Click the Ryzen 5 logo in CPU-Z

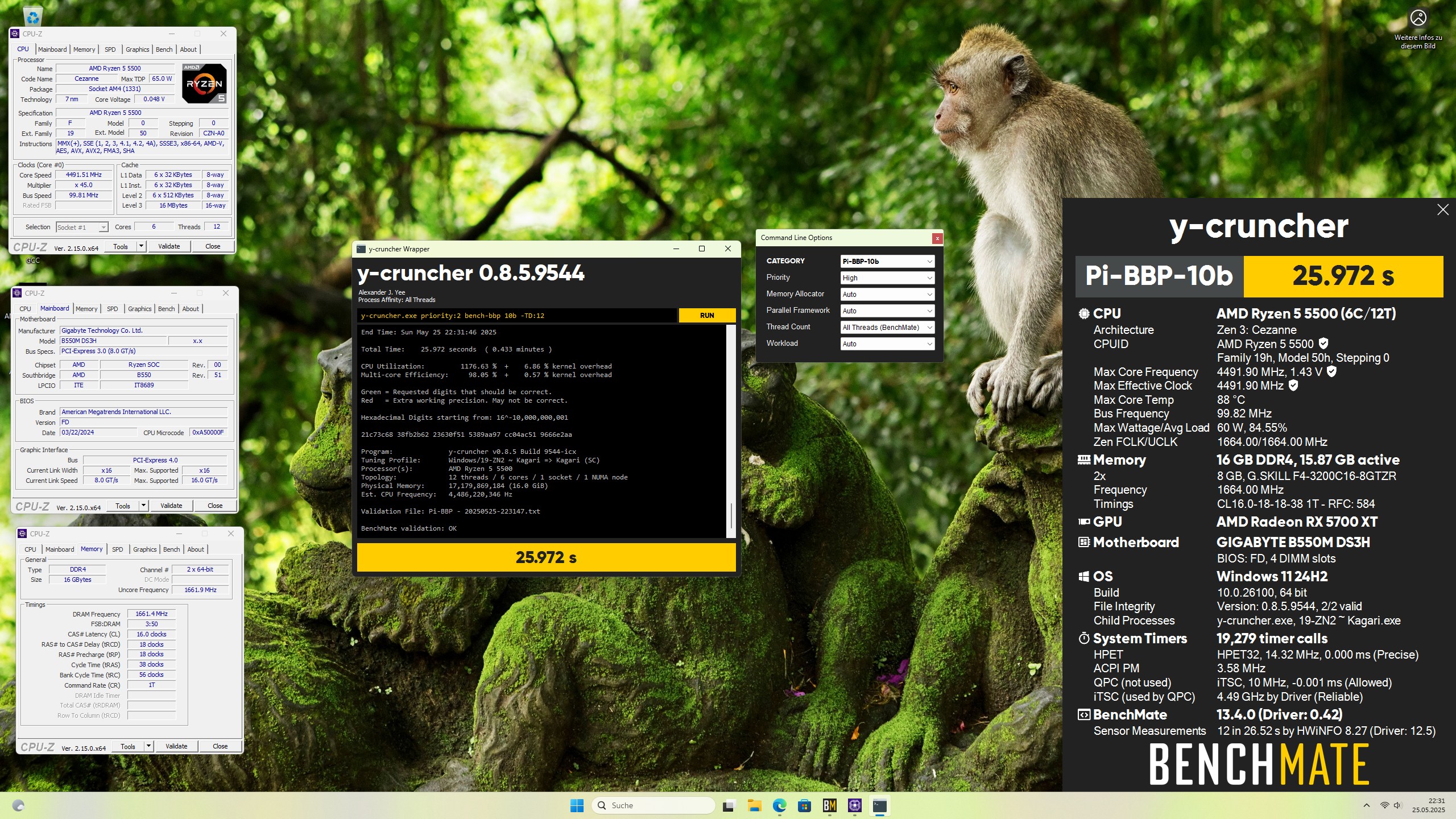tap(204, 84)
